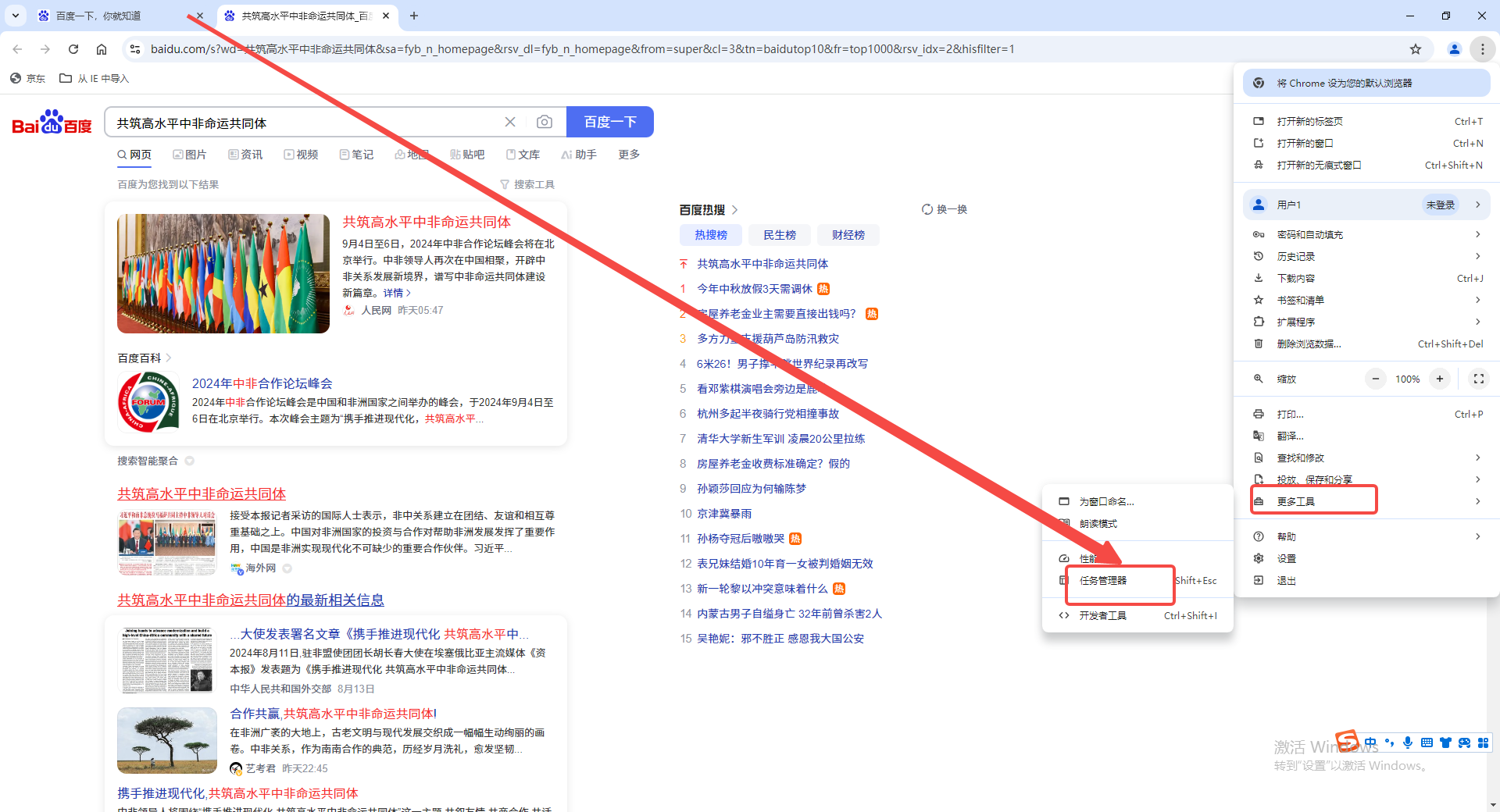Click the Baidu logo

click(52, 123)
